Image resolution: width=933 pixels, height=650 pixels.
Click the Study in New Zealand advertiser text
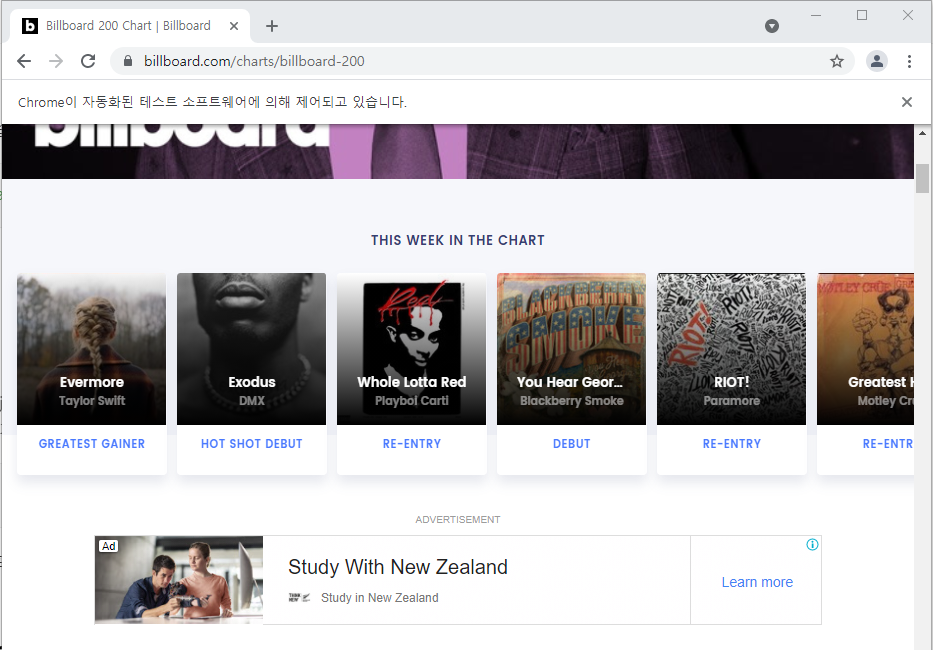pos(380,598)
